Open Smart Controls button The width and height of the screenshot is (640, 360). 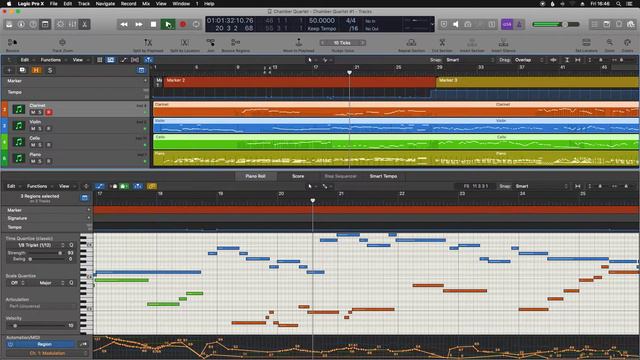click(x=60, y=24)
